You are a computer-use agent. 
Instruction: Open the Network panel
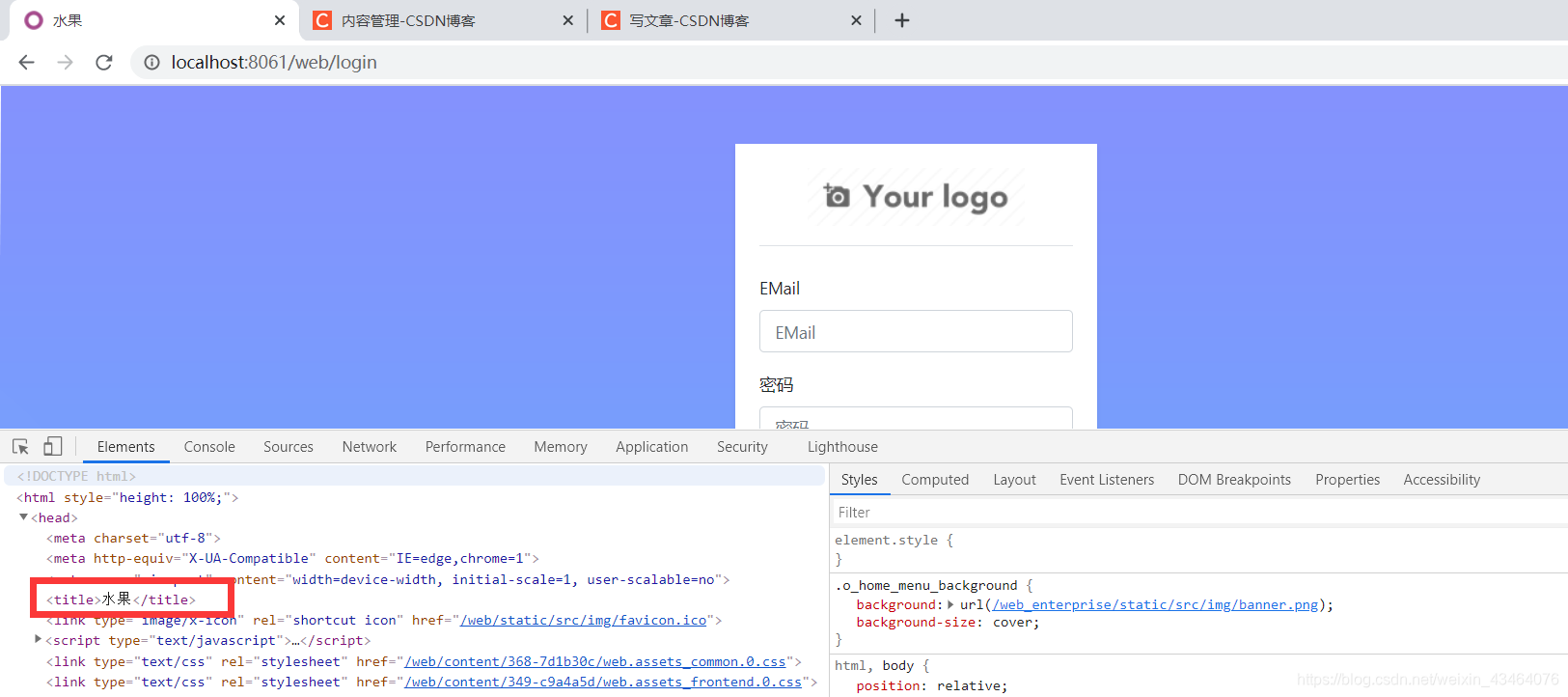pyautogui.click(x=370, y=447)
